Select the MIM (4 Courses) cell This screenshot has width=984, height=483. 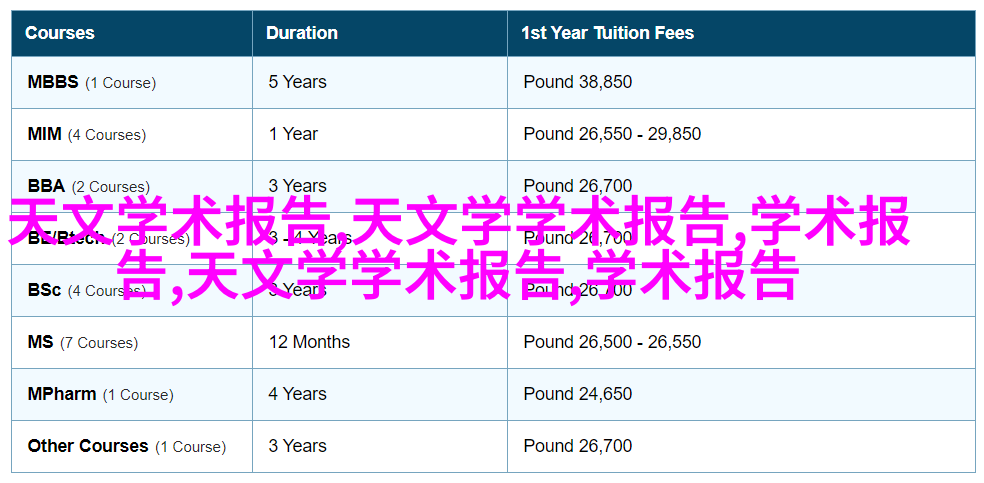point(132,134)
